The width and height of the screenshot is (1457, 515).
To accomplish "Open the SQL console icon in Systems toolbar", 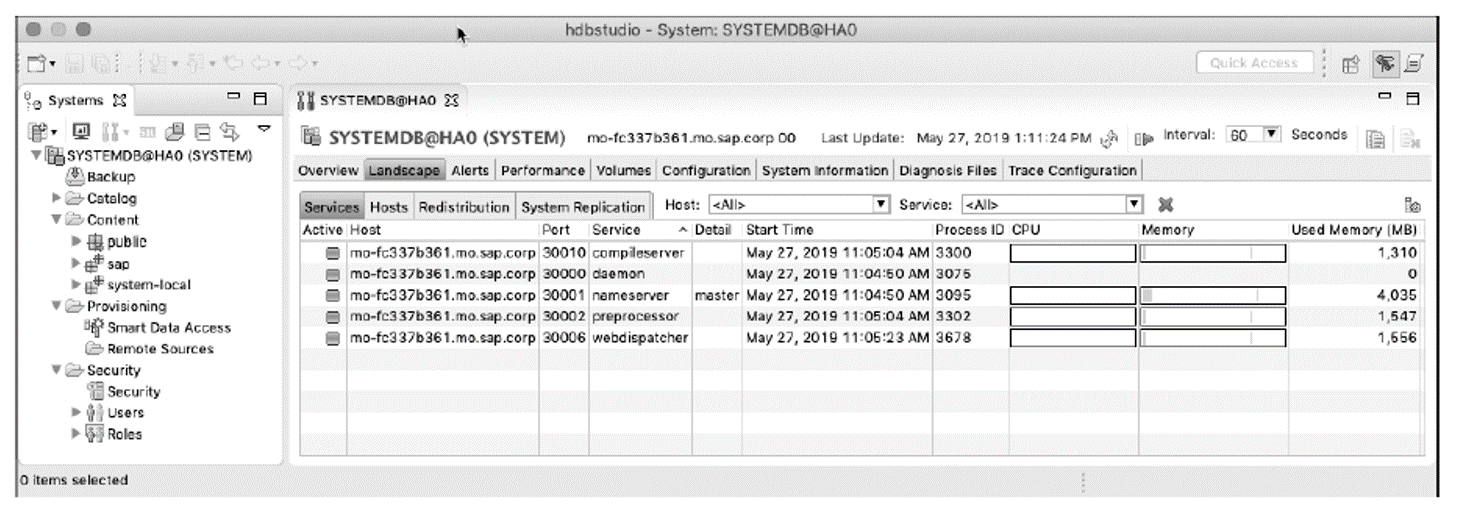I will click(148, 132).
